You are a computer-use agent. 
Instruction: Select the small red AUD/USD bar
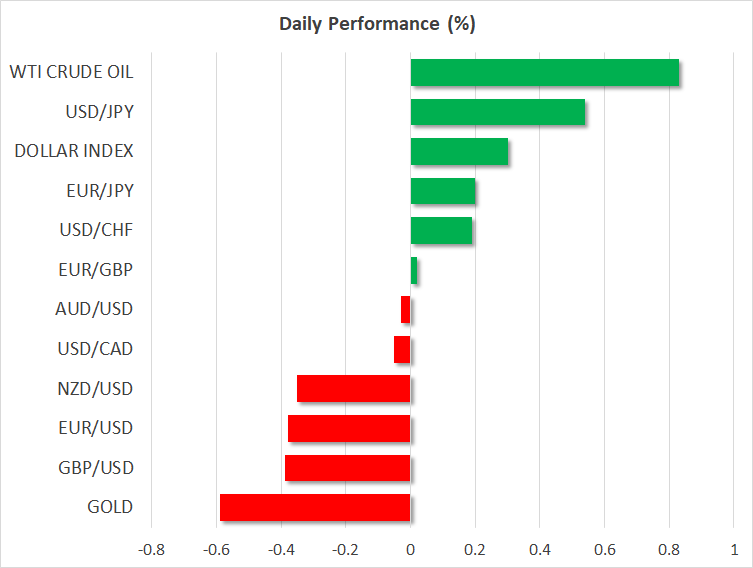pyautogui.click(x=406, y=310)
